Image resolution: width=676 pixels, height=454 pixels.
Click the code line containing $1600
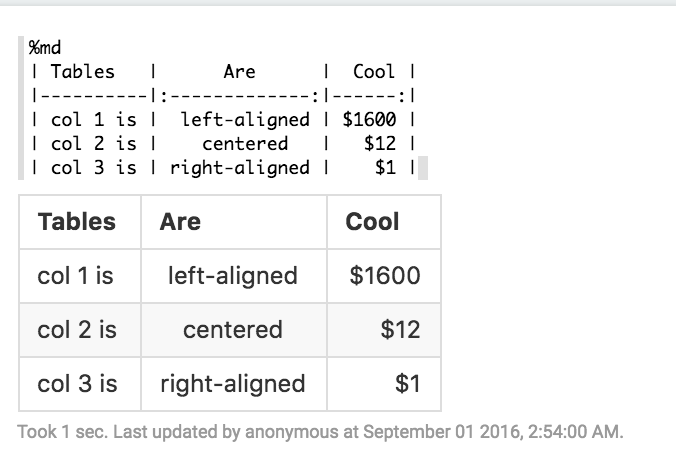(x=222, y=120)
